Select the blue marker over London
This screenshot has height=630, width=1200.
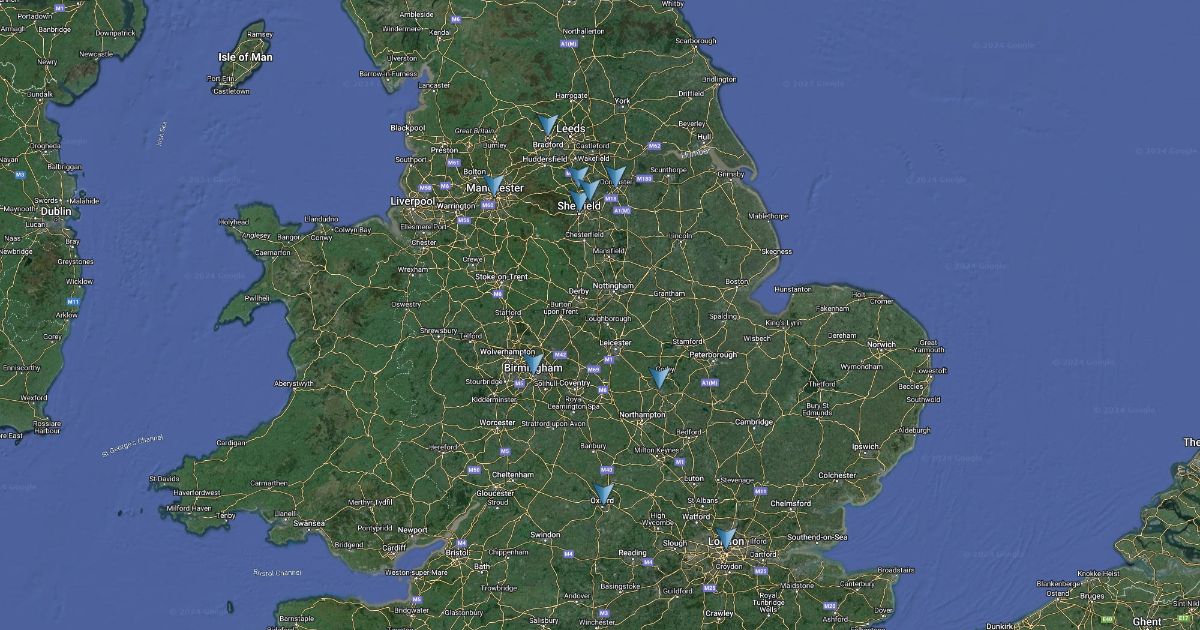(x=726, y=539)
